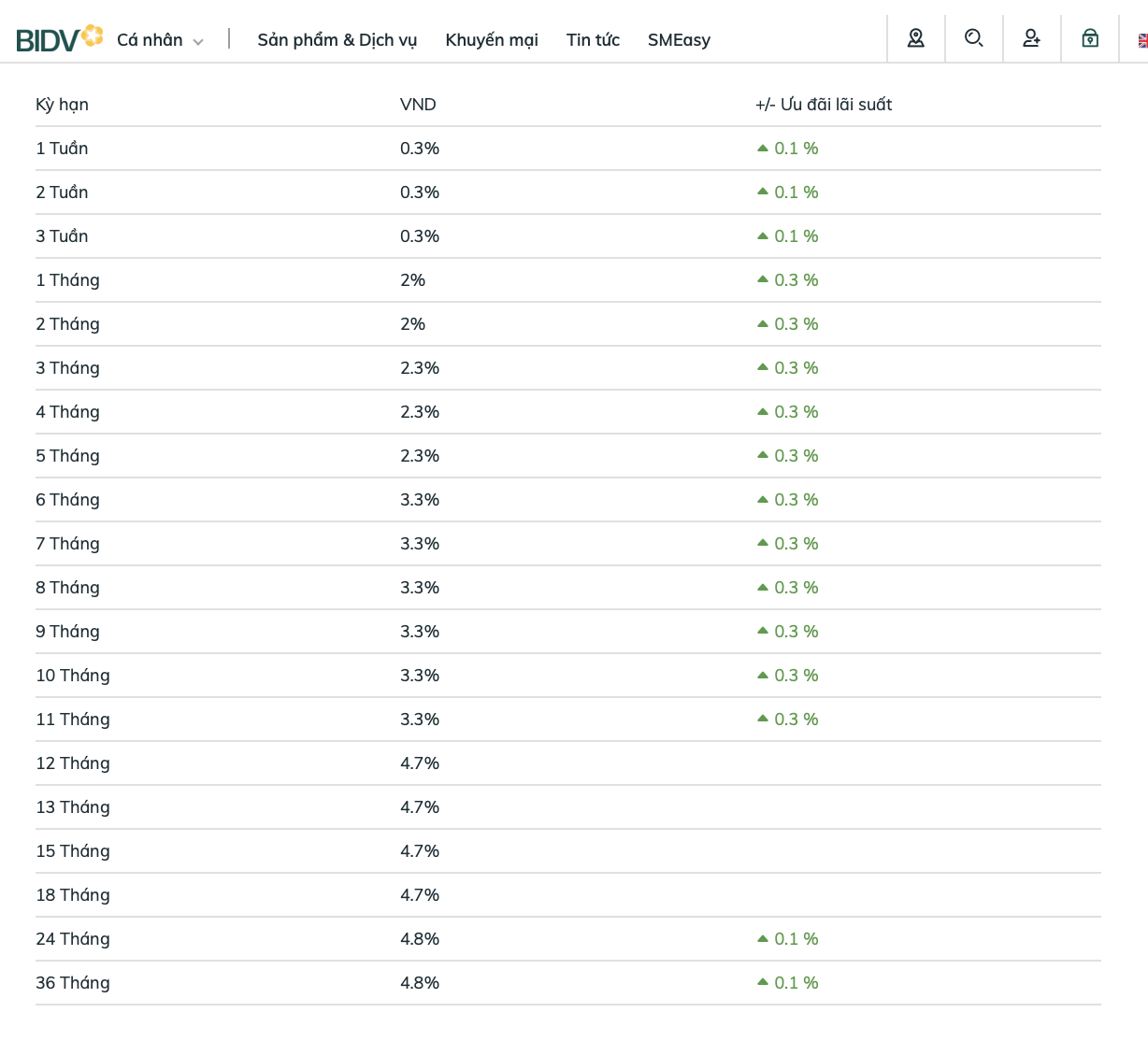This screenshot has width=1148, height=1041.
Task: Click the chevron next to Cá nhân
Action: click(x=197, y=42)
